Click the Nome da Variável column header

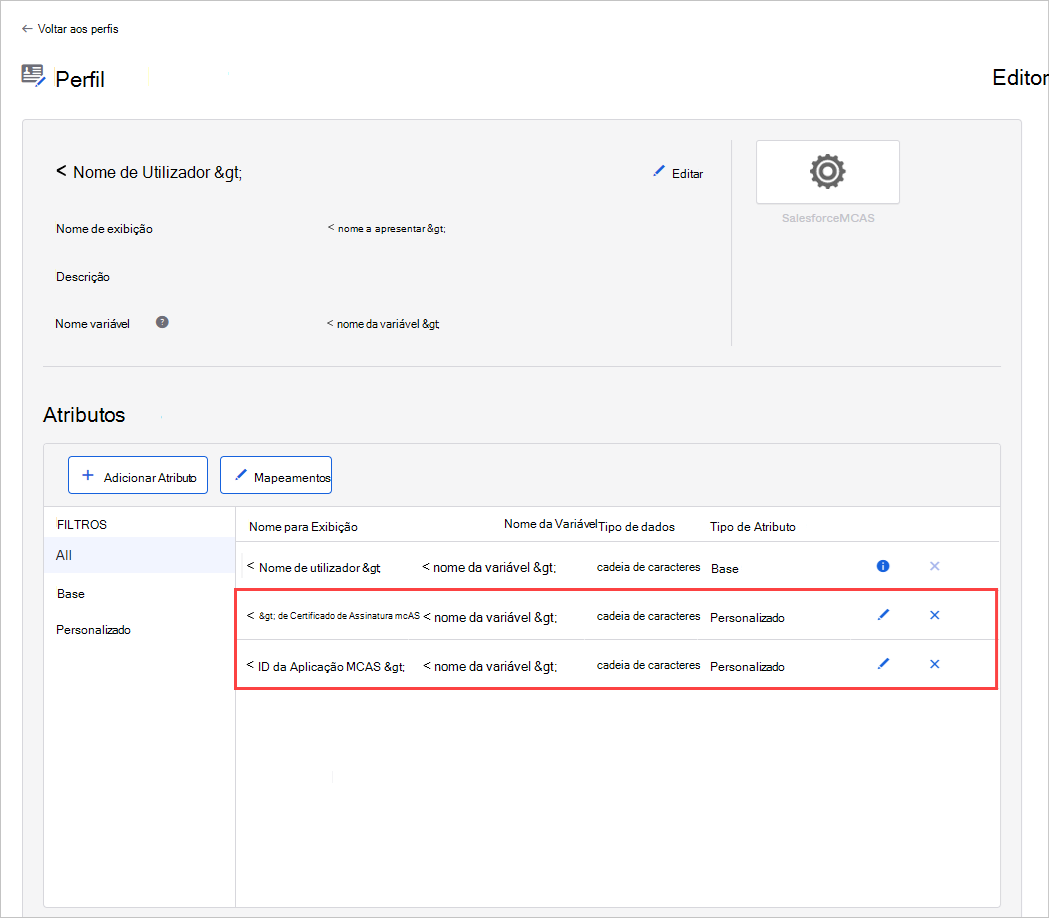(550, 524)
